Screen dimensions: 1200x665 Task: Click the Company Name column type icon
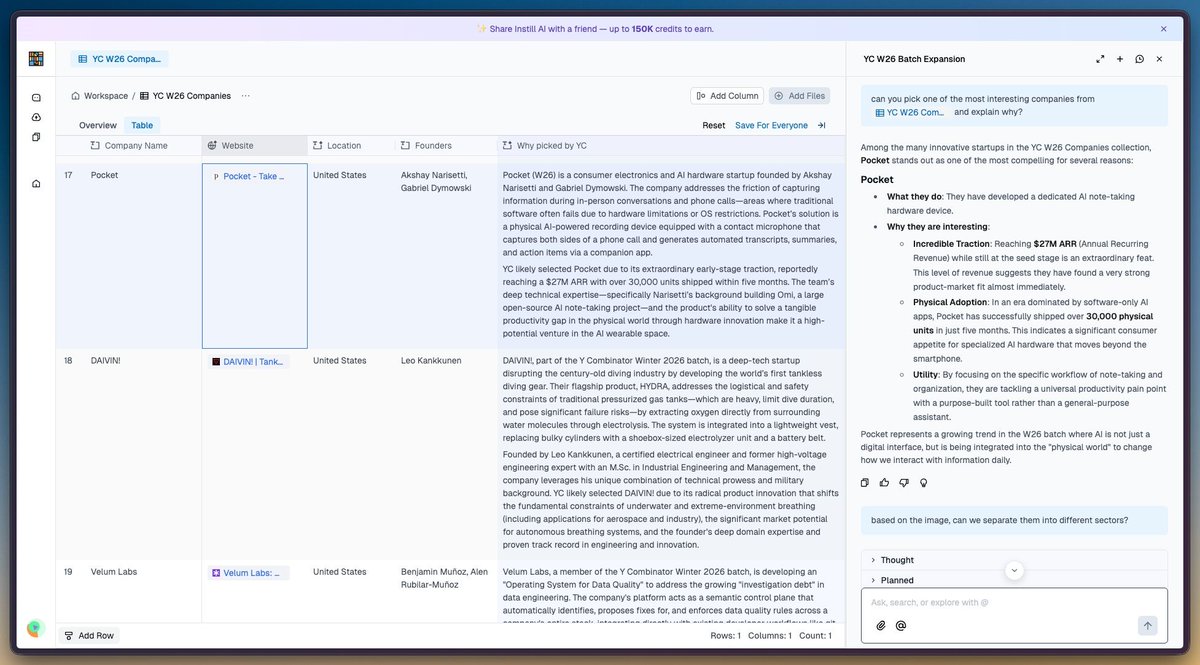tap(95, 146)
